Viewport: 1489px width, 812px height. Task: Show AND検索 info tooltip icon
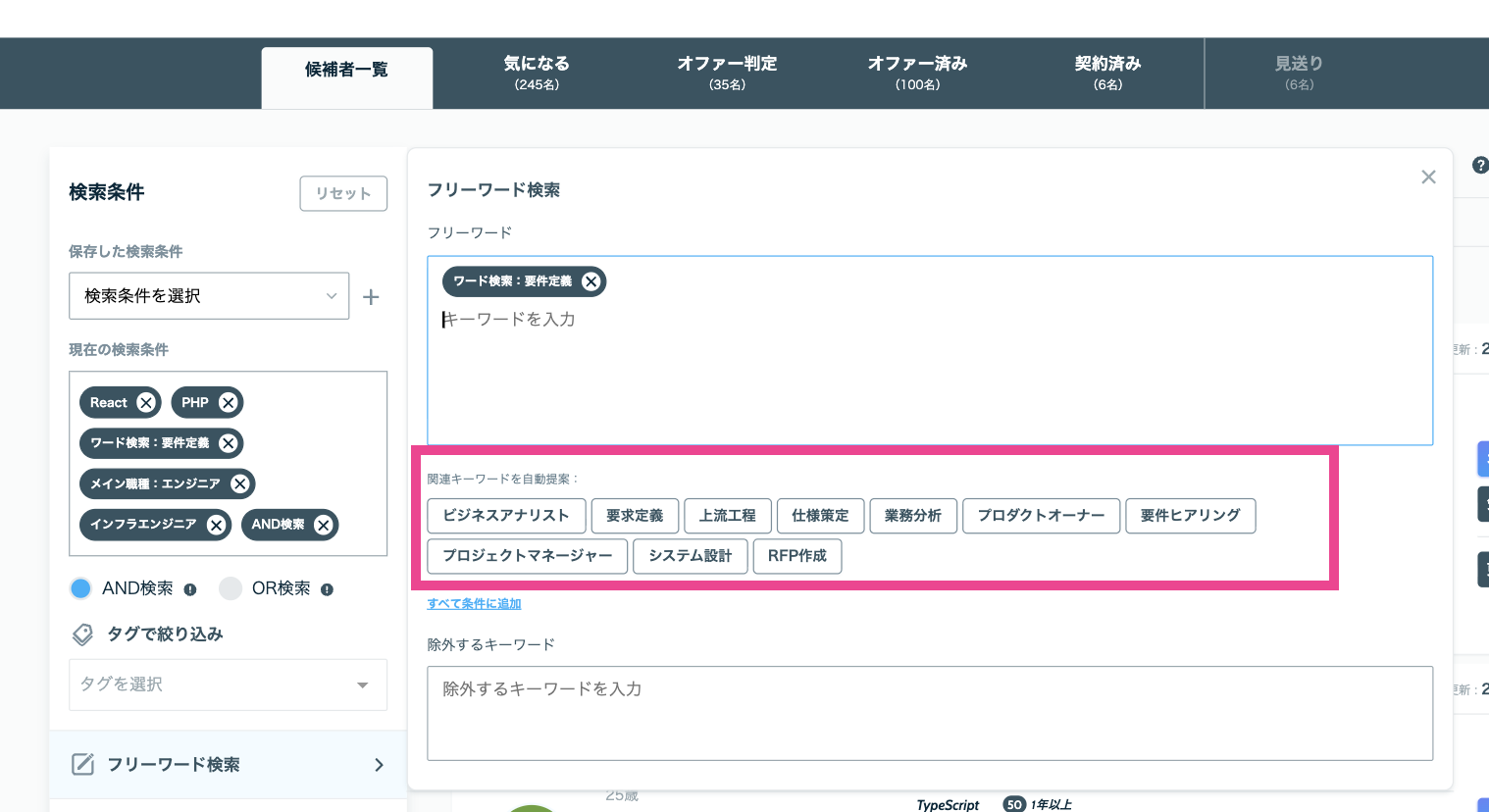pos(190,589)
